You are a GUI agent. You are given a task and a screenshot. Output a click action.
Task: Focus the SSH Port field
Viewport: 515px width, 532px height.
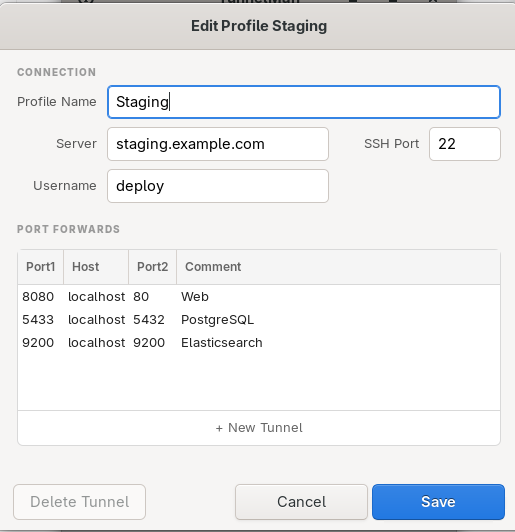tap(464, 144)
